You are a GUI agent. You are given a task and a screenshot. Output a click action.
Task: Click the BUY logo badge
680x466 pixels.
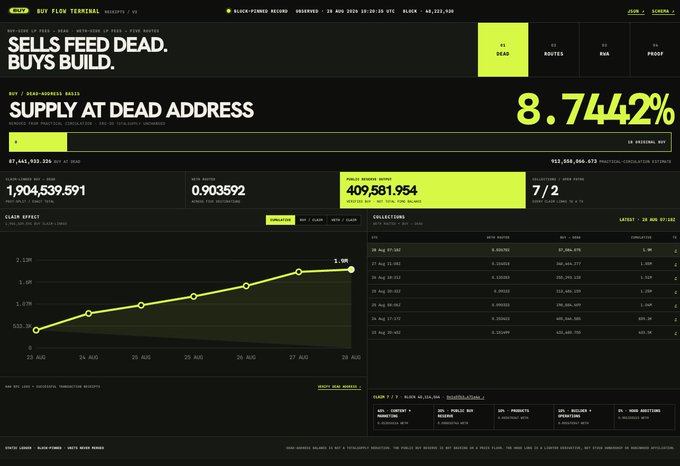click(x=19, y=11)
